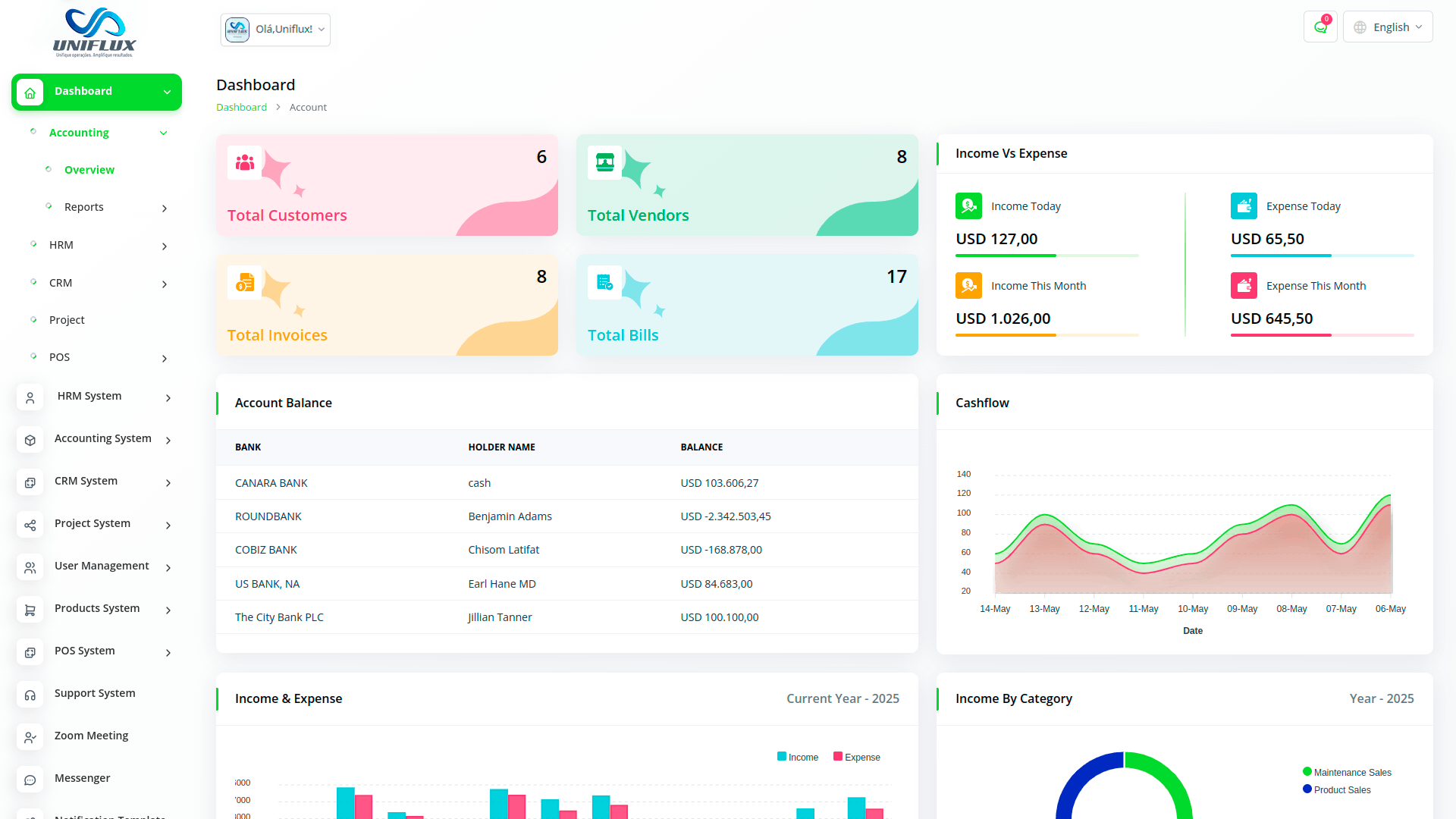
Task: Expand the CRM System arrow
Action: (x=168, y=482)
